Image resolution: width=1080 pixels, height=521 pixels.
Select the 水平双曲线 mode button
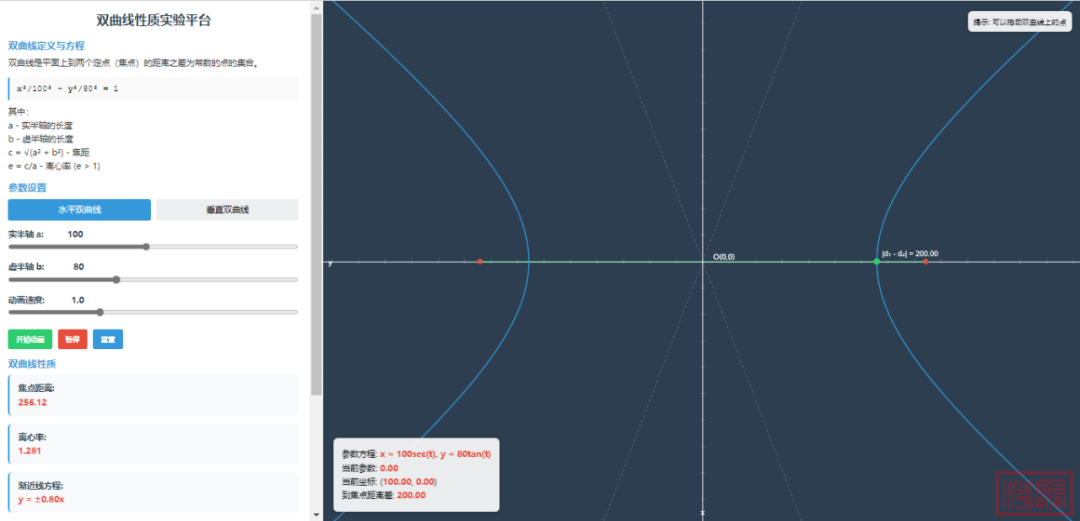click(79, 210)
